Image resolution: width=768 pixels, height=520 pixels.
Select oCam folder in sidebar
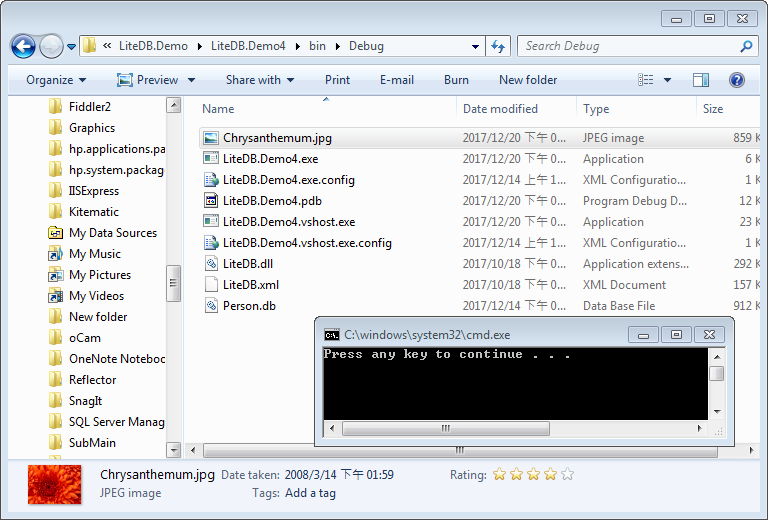point(75,338)
